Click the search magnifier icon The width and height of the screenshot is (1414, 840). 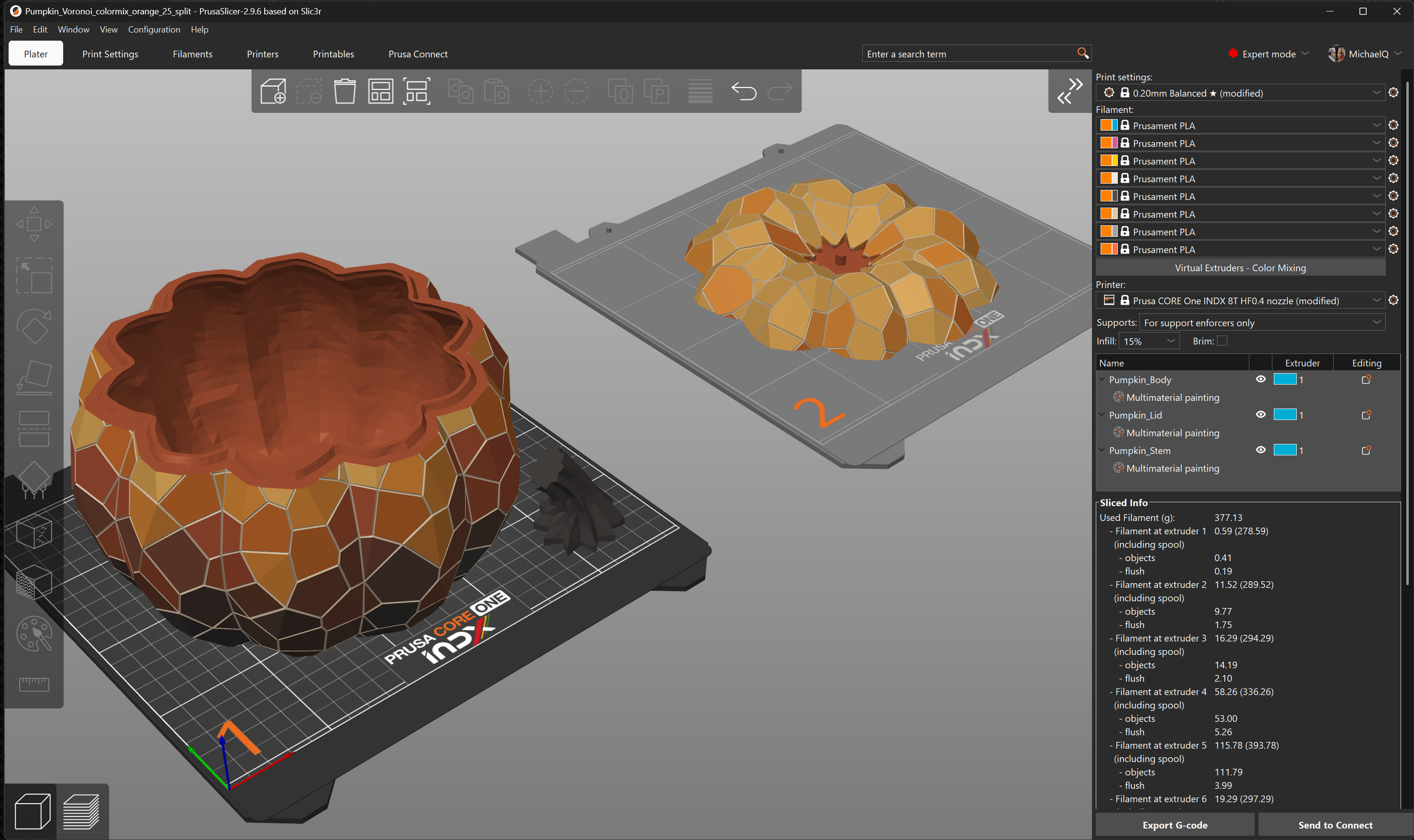point(1082,53)
